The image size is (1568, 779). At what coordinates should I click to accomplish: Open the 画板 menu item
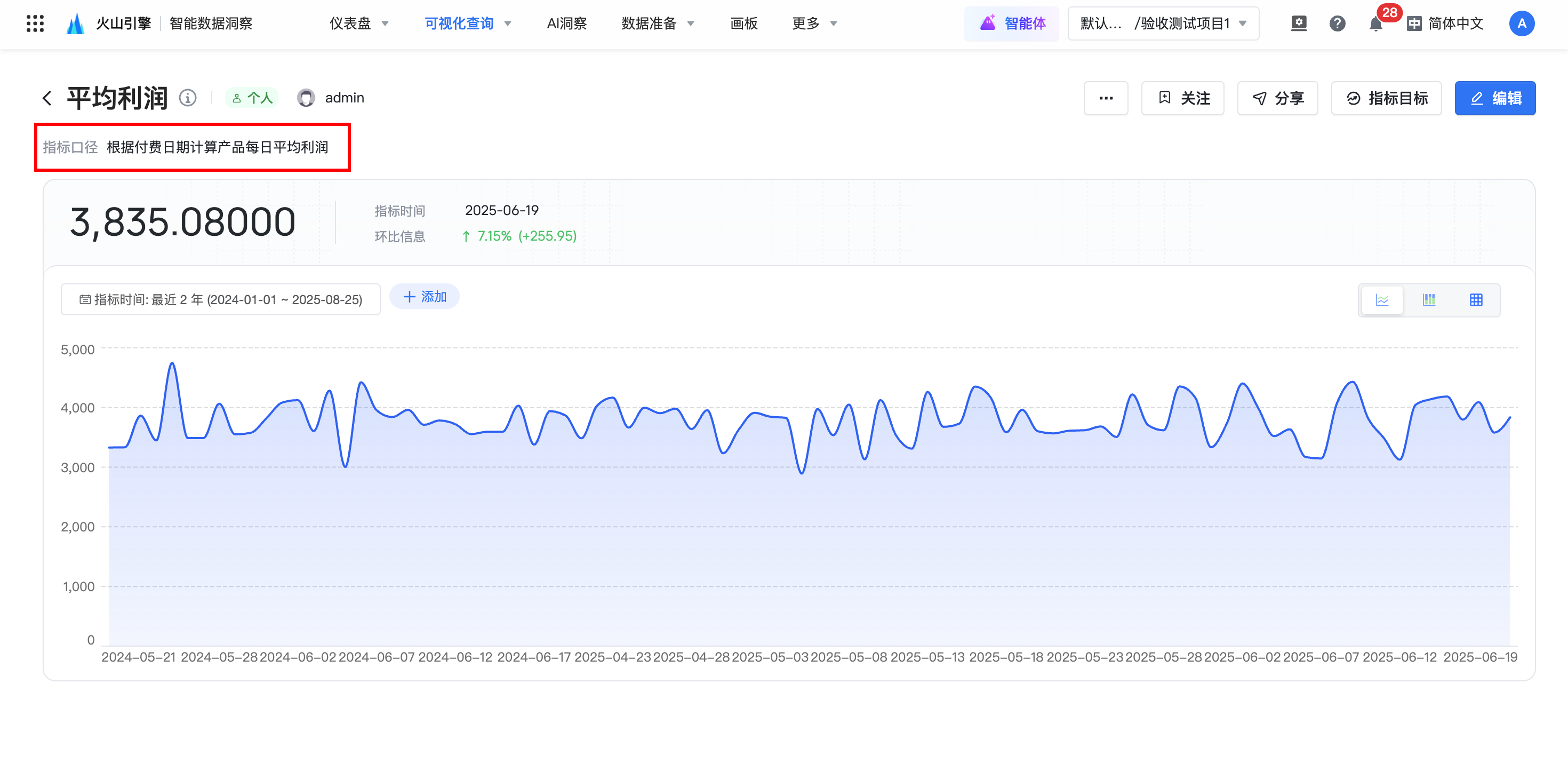tap(743, 24)
